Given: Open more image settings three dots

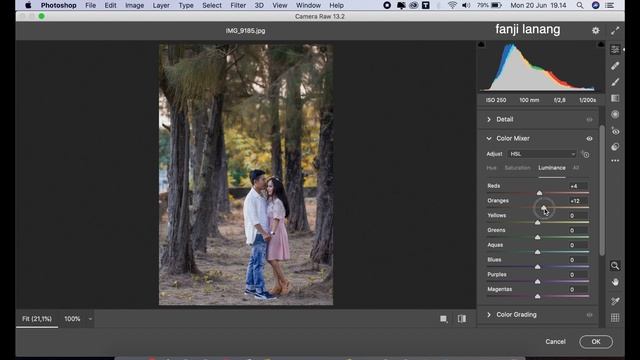Looking at the screenshot, I should point(615,161).
